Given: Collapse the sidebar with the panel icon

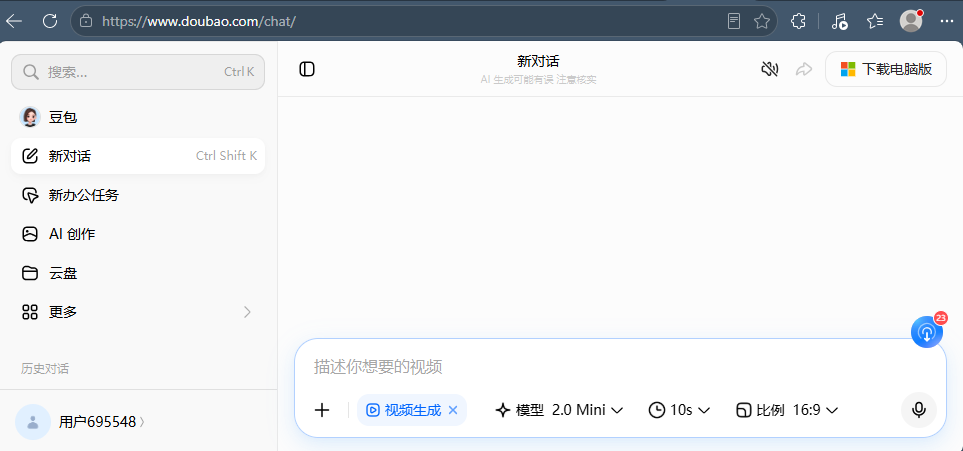Looking at the screenshot, I should pos(307,69).
